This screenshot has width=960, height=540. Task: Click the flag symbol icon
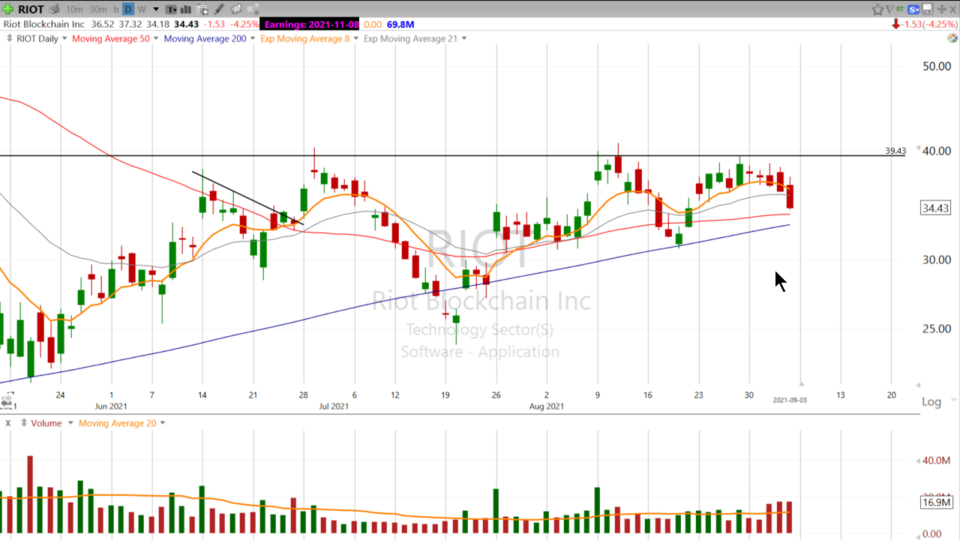pyautogui.click(x=890, y=9)
